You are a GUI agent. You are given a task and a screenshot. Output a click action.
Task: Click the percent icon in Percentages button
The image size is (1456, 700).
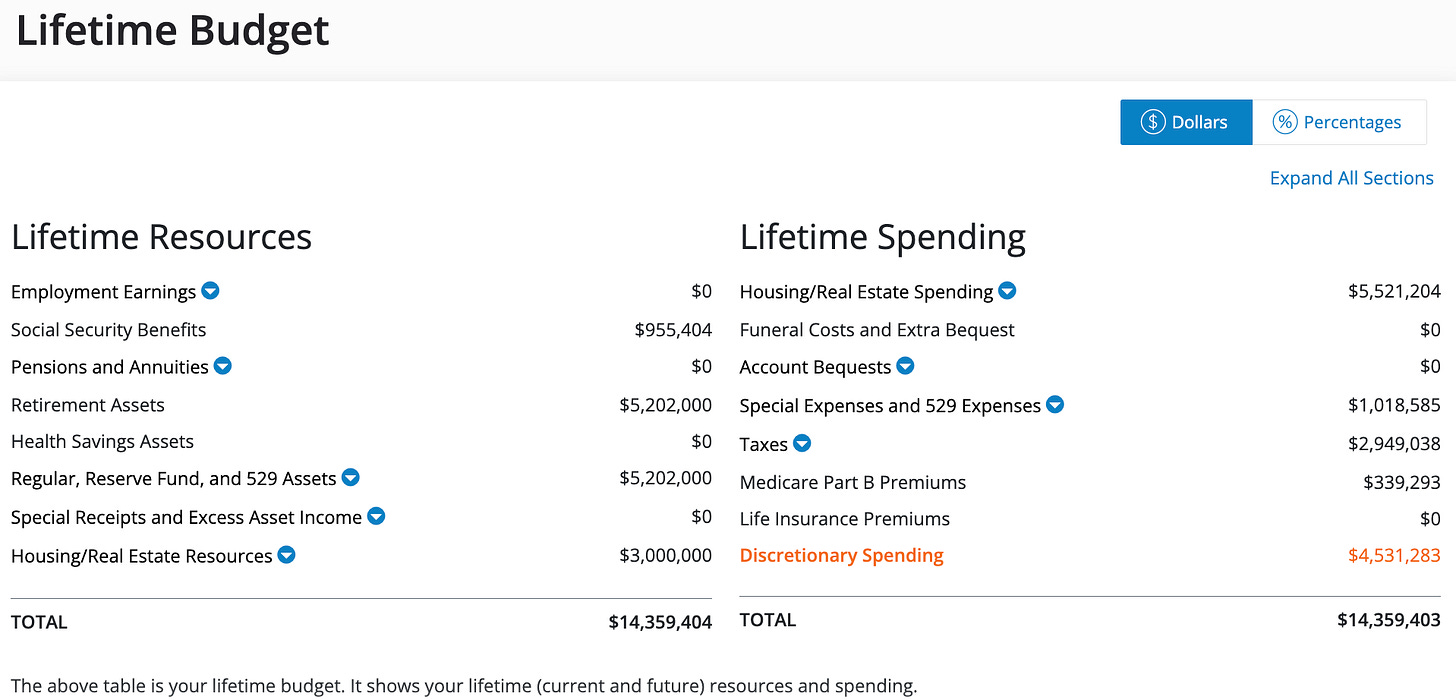(x=1284, y=122)
